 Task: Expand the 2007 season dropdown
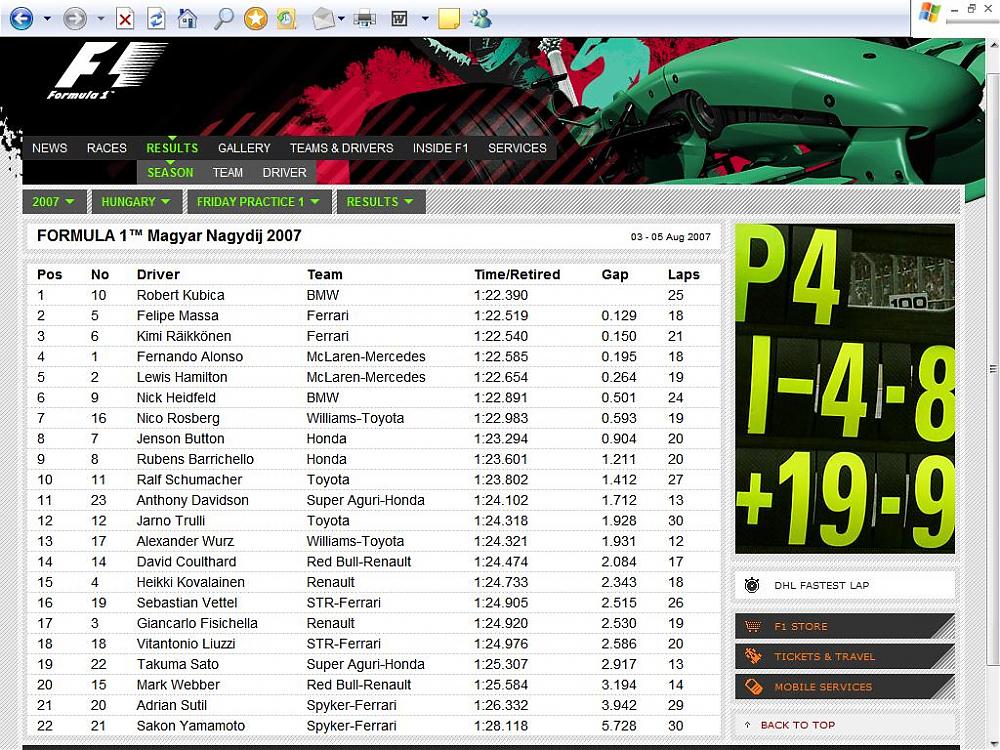(x=54, y=202)
